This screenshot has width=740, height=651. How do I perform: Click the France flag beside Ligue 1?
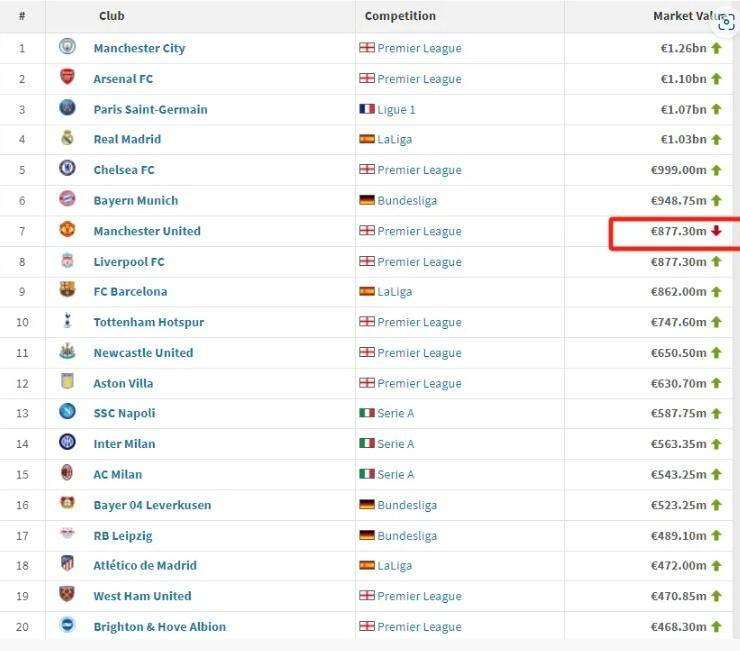pyautogui.click(x=367, y=109)
